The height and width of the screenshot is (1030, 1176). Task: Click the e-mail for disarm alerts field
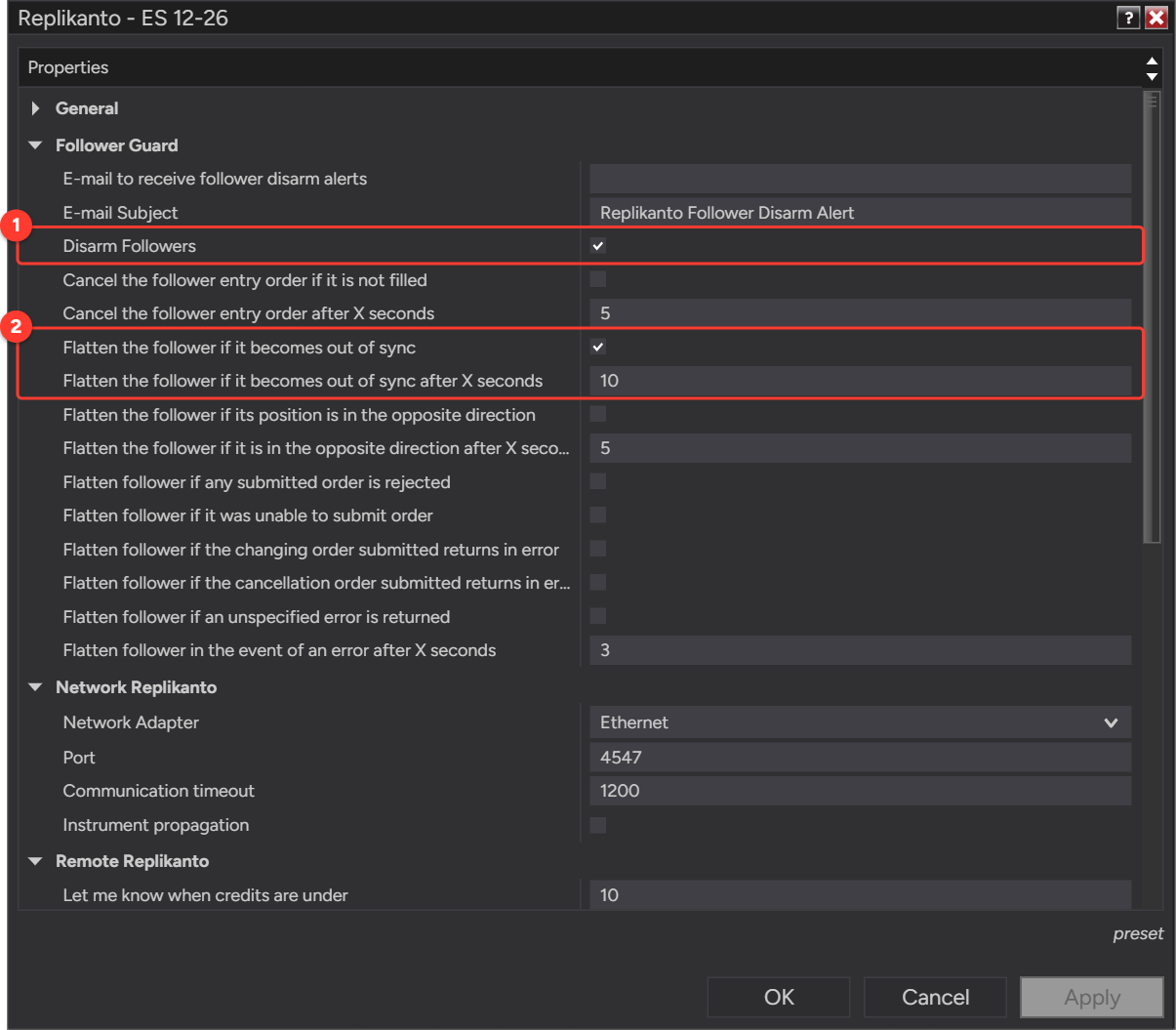point(860,179)
